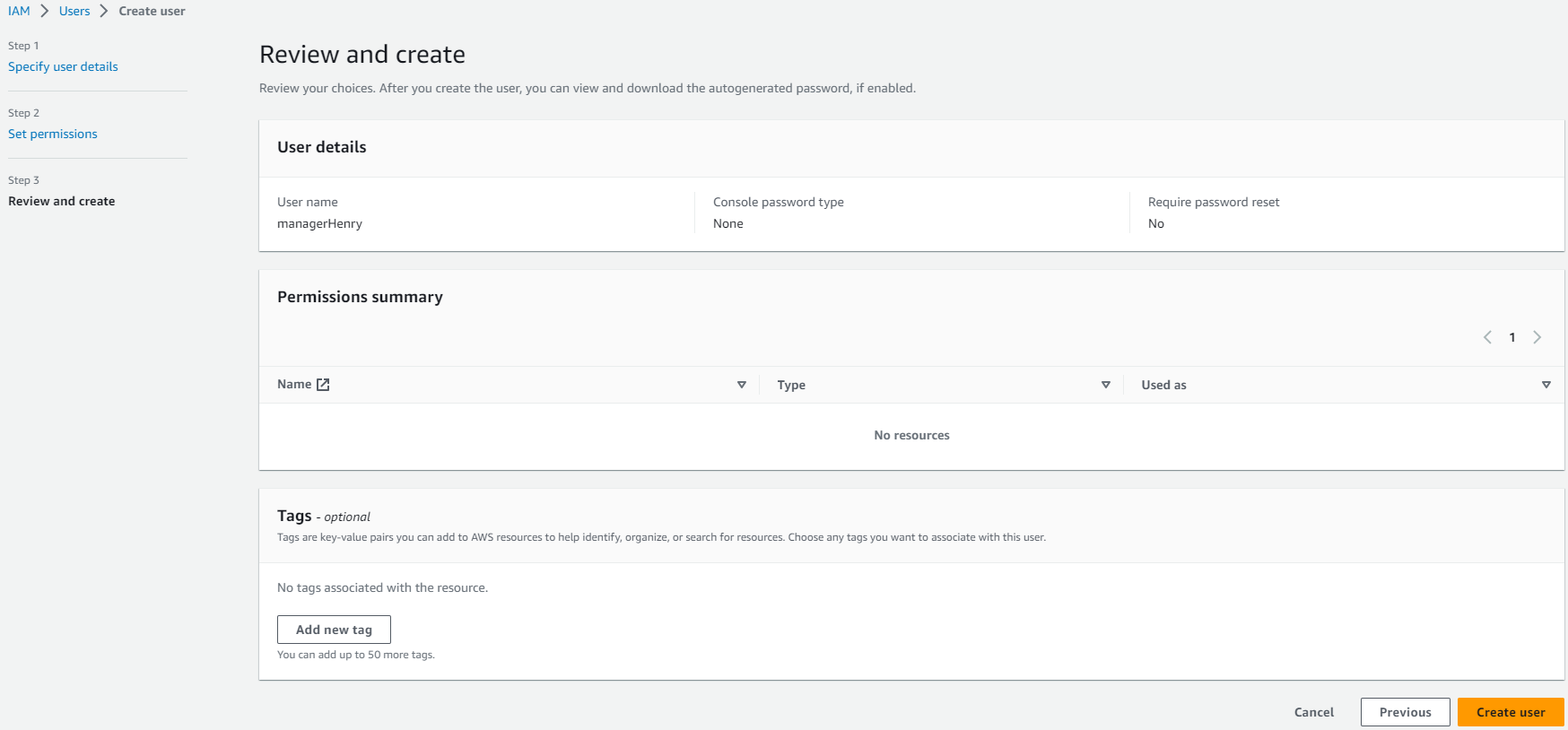Click the Used as column header text
This screenshot has height=730, width=1568.
point(1163,385)
